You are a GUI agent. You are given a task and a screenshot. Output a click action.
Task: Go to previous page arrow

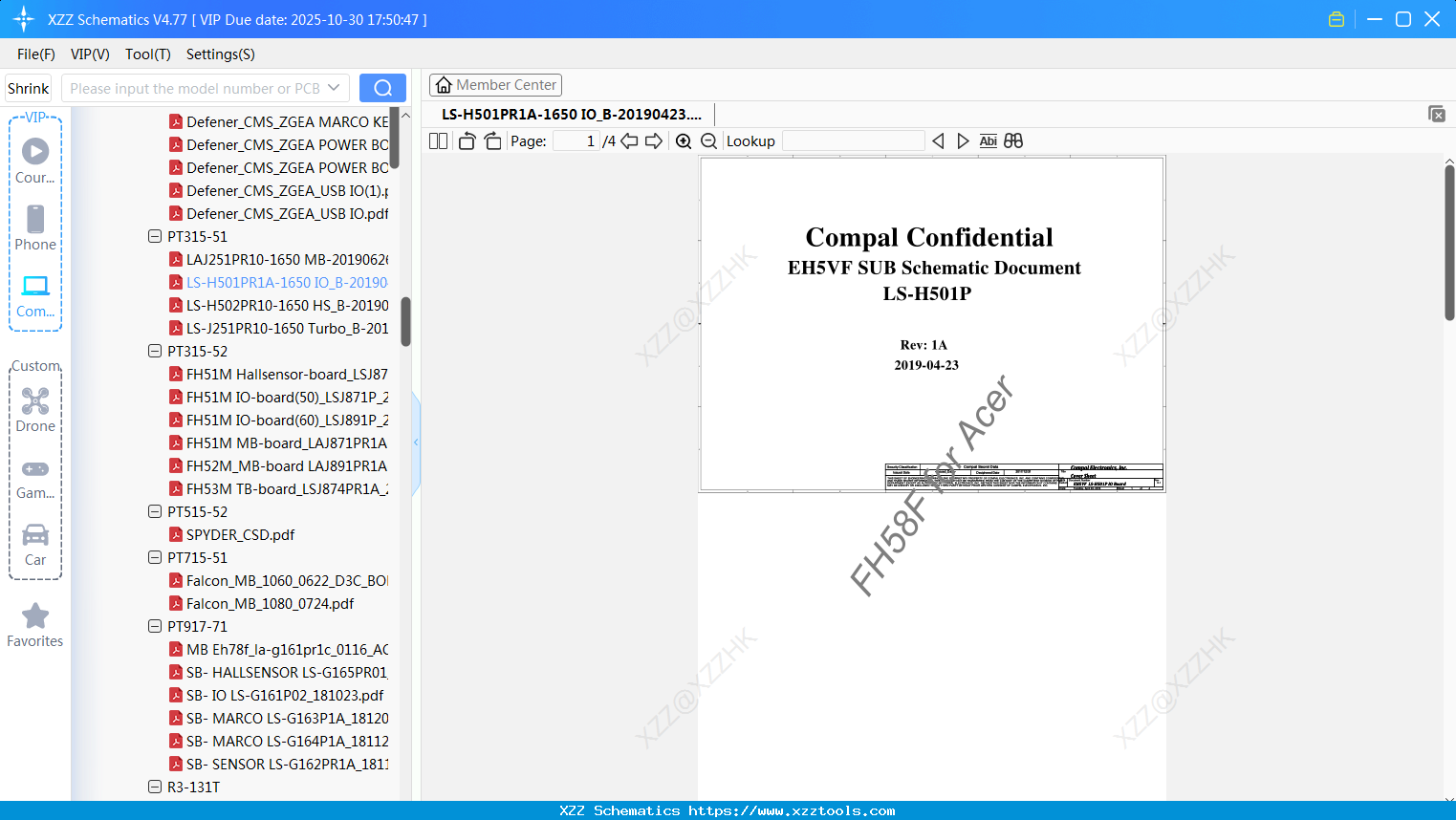tap(629, 141)
